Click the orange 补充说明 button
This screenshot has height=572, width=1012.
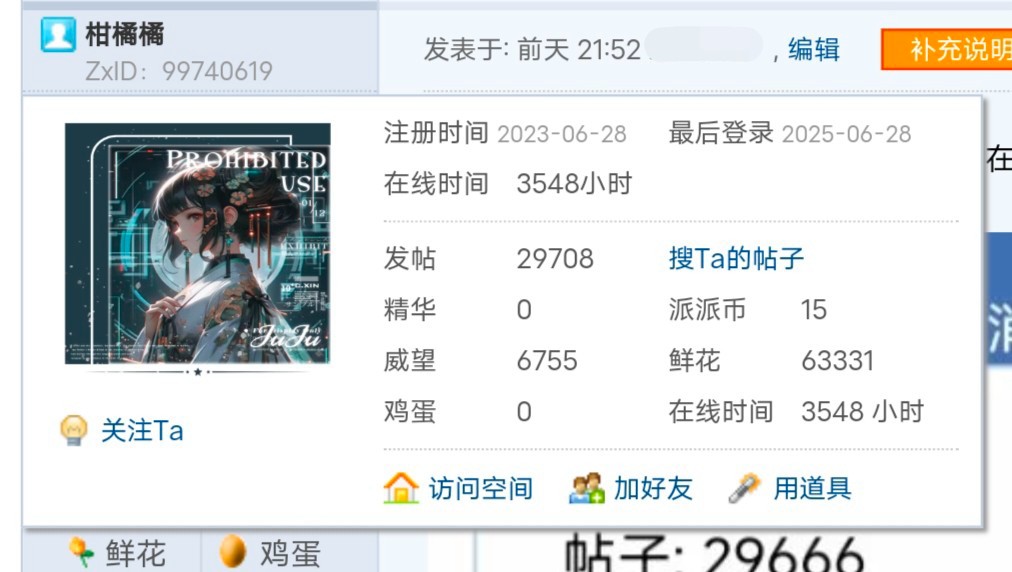tap(947, 49)
